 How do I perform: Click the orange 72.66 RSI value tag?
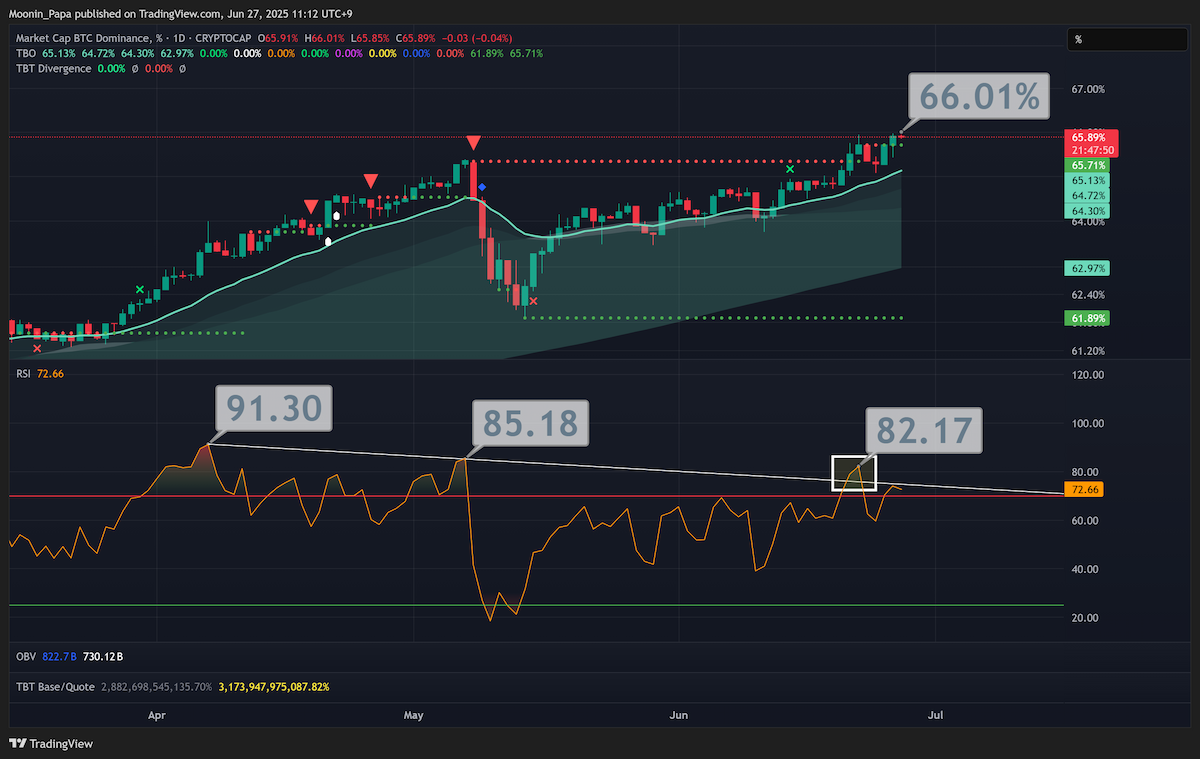coord(1085,489)
